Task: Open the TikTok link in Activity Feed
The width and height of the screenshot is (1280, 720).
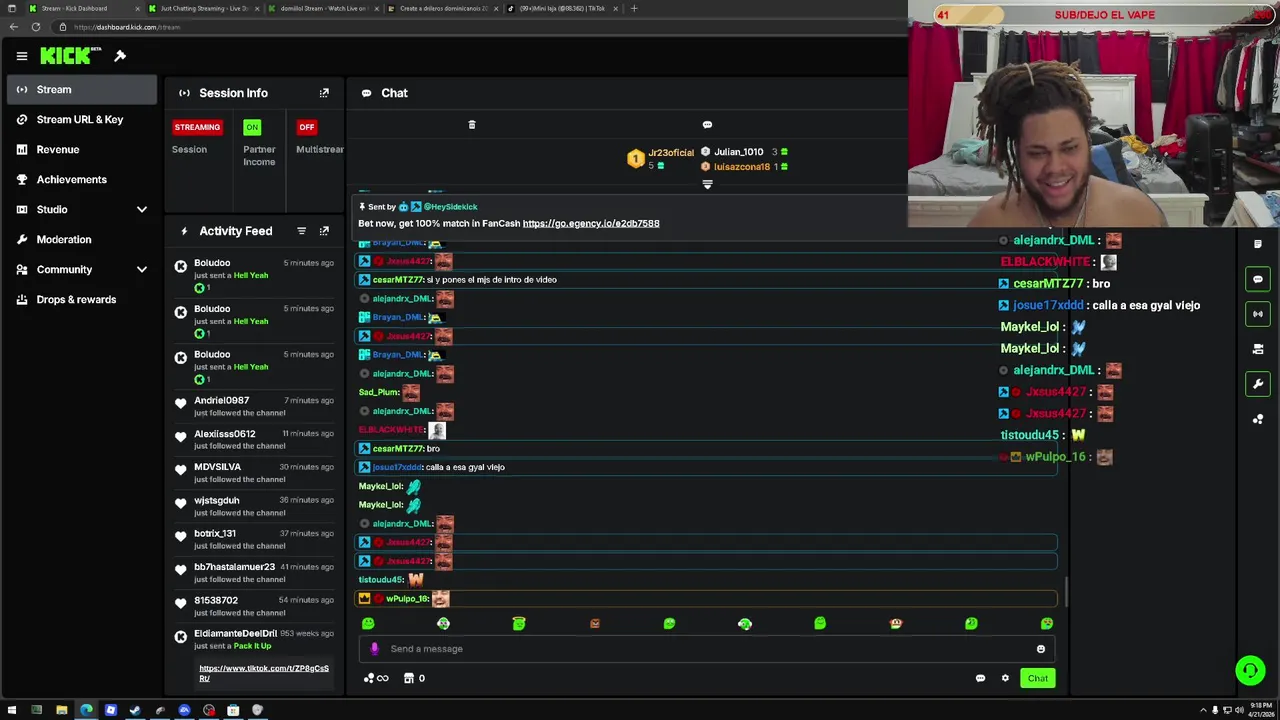Action: pyautogui.click(x=264, y=674)
